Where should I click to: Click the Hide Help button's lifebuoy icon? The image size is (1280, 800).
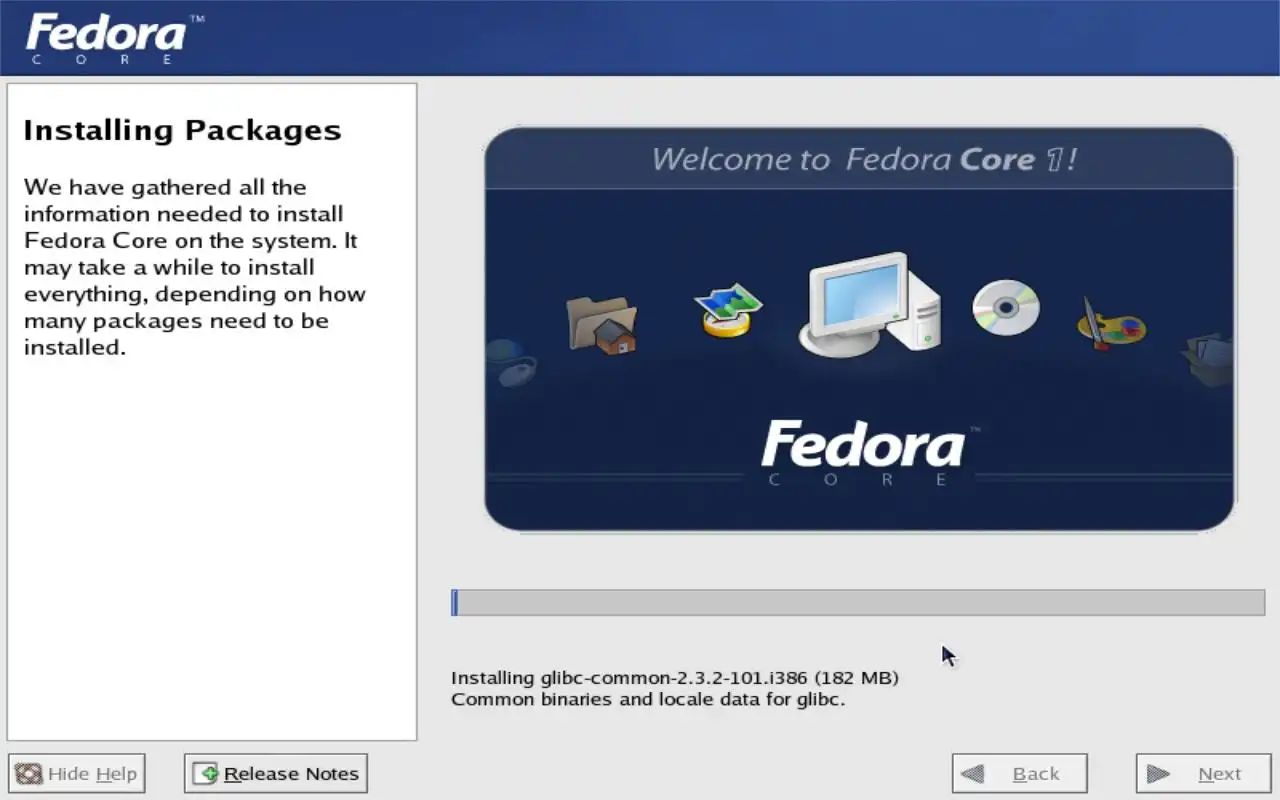tap(29, 774)
